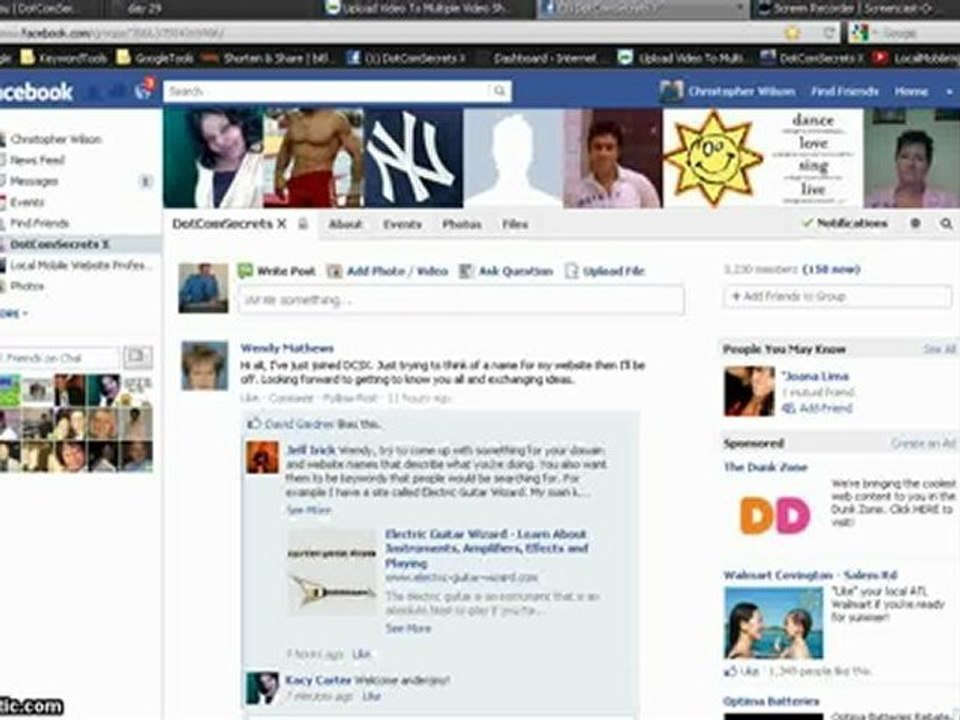This screenshot has height=720, width=960.
Task: Open Messages in the left sidebar
Action: tap(34, 181)
